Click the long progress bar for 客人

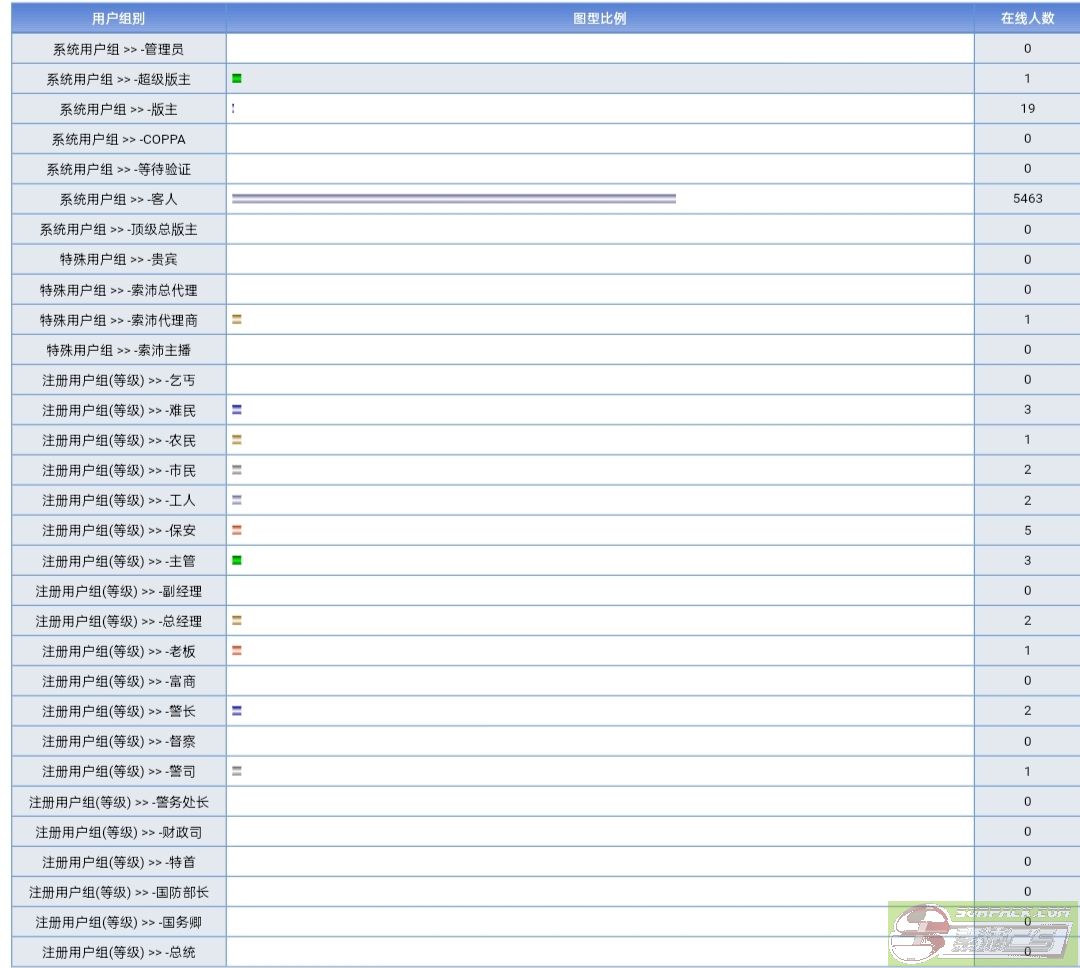coord(454,199)
